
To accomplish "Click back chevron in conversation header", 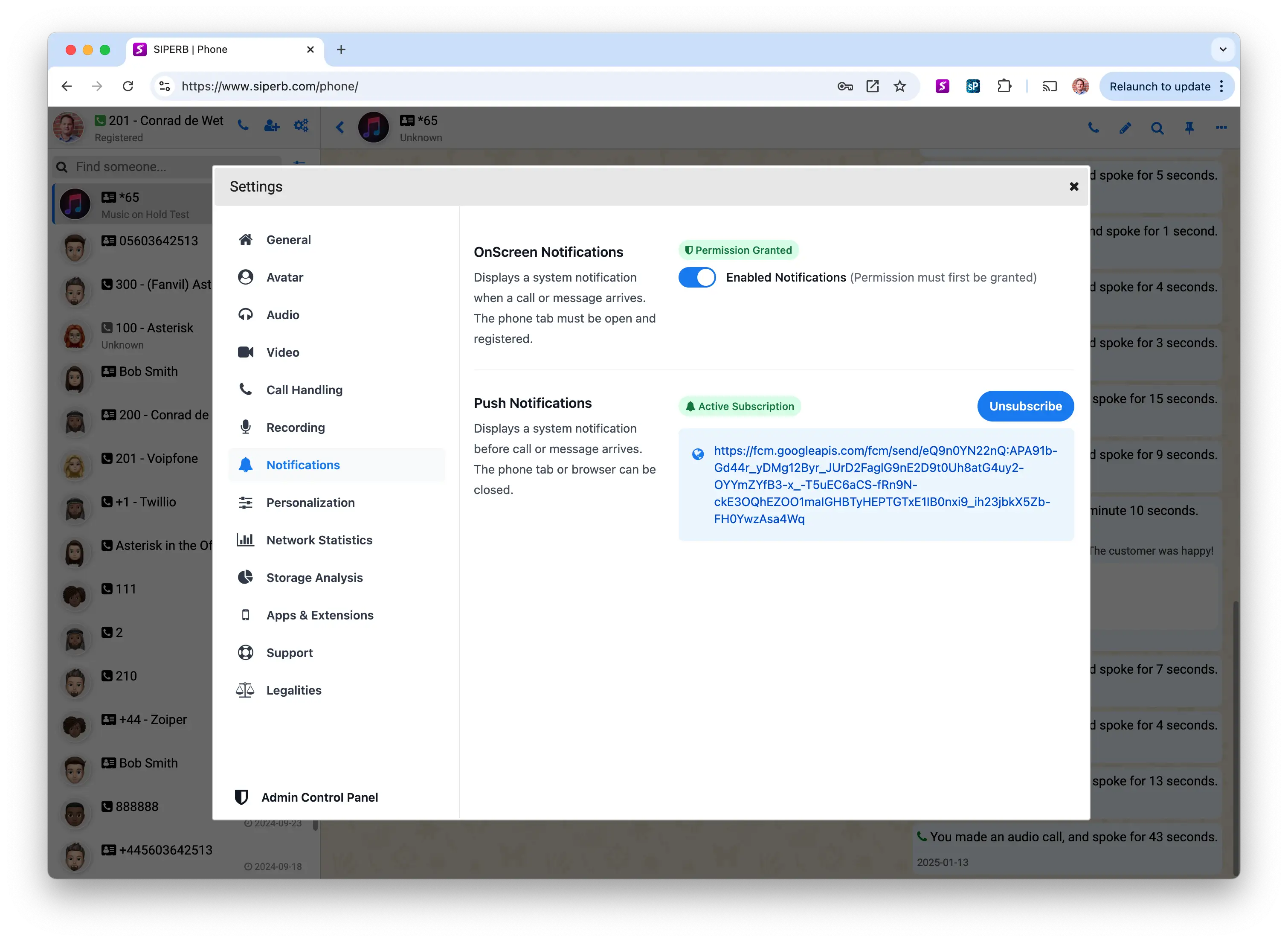I will (x=339, y=127).
